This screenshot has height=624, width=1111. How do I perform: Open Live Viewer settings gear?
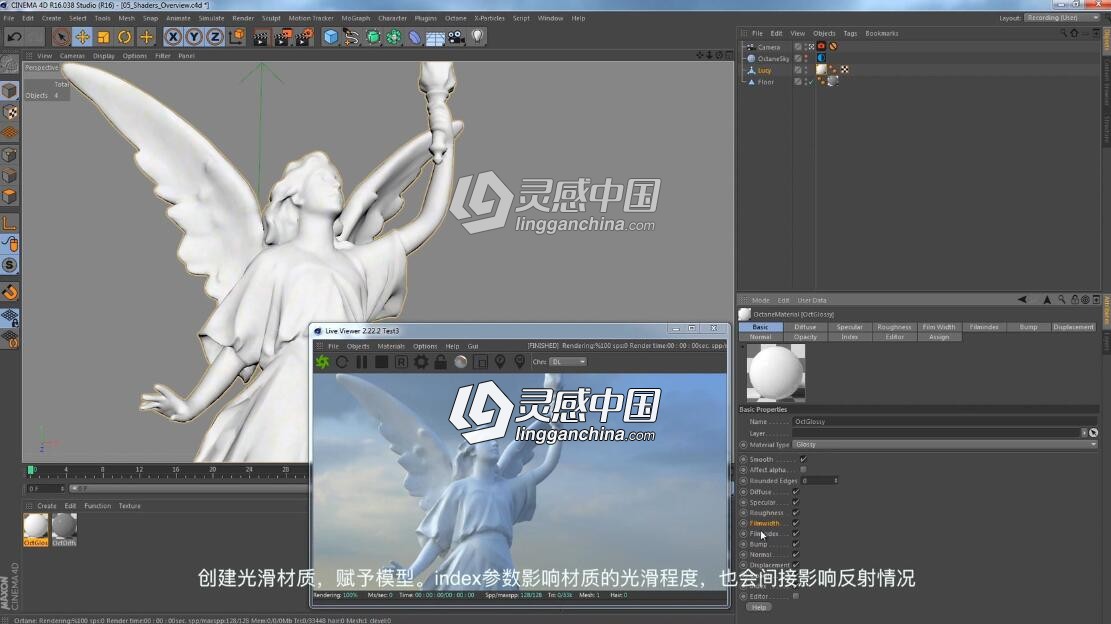(421, 362)
